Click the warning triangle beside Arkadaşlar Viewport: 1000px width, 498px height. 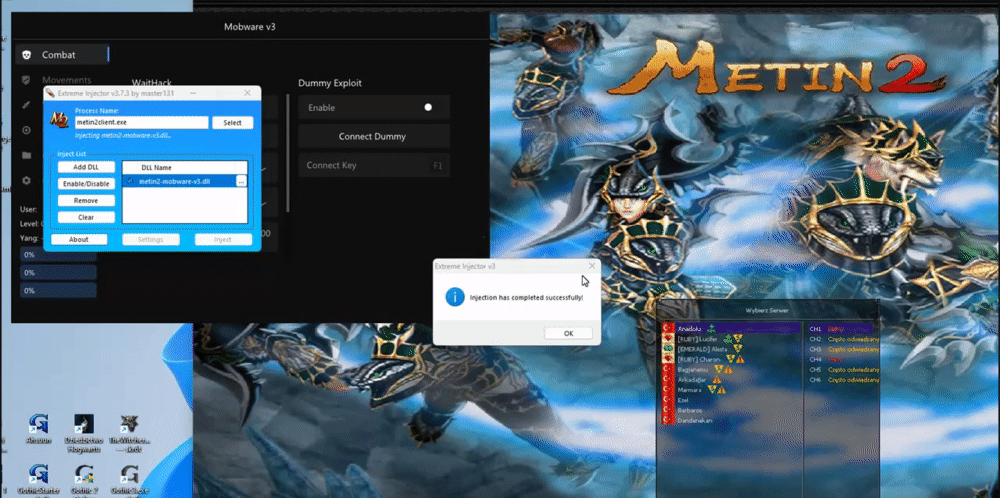(x=717, y=379)
